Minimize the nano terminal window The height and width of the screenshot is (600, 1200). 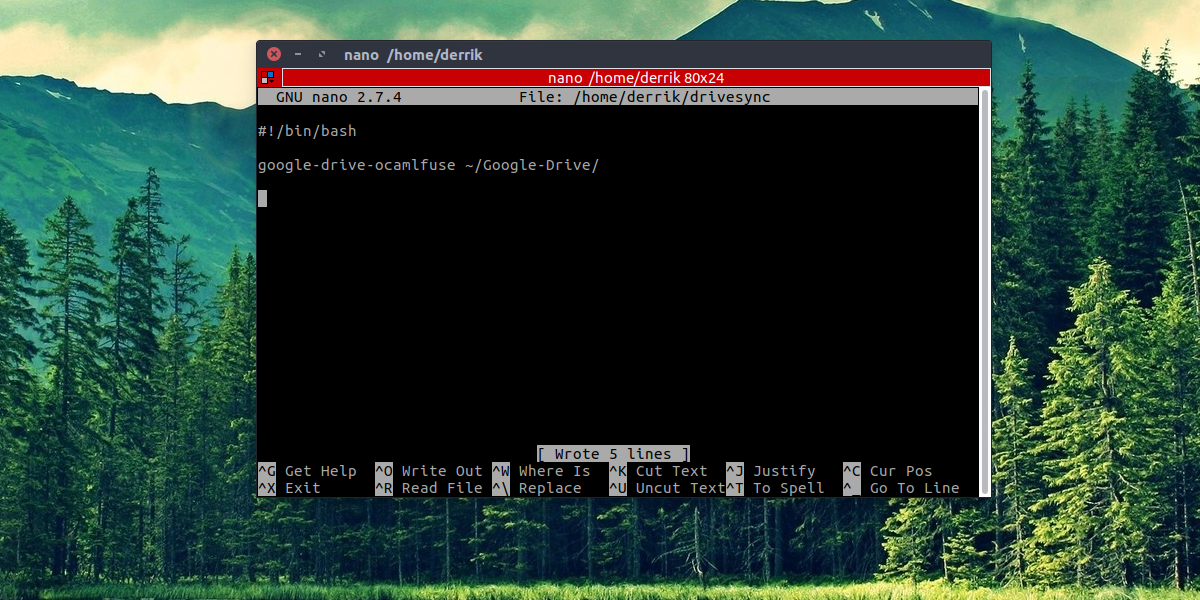[298, 54]
